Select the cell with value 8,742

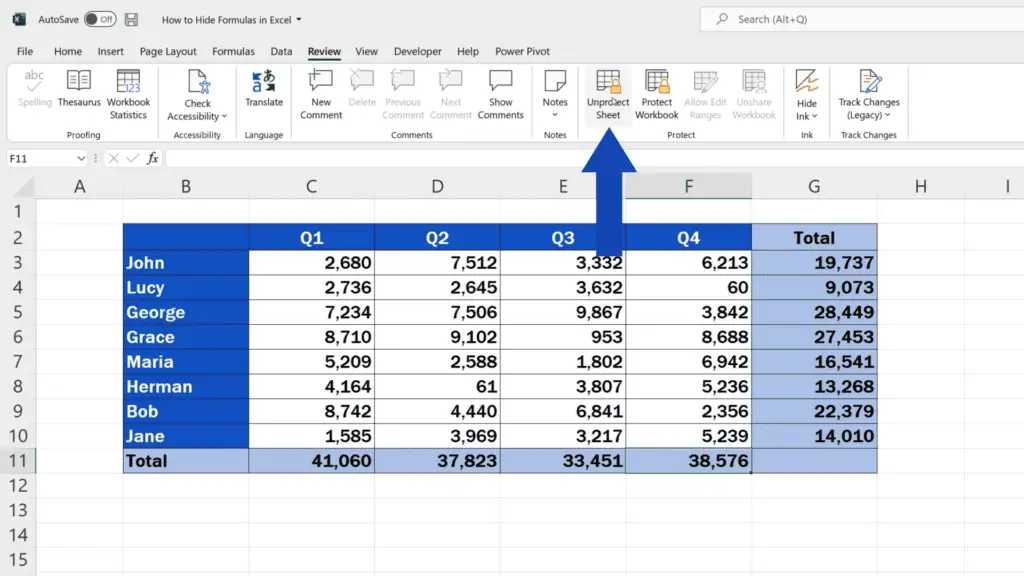tap(312, 411)
